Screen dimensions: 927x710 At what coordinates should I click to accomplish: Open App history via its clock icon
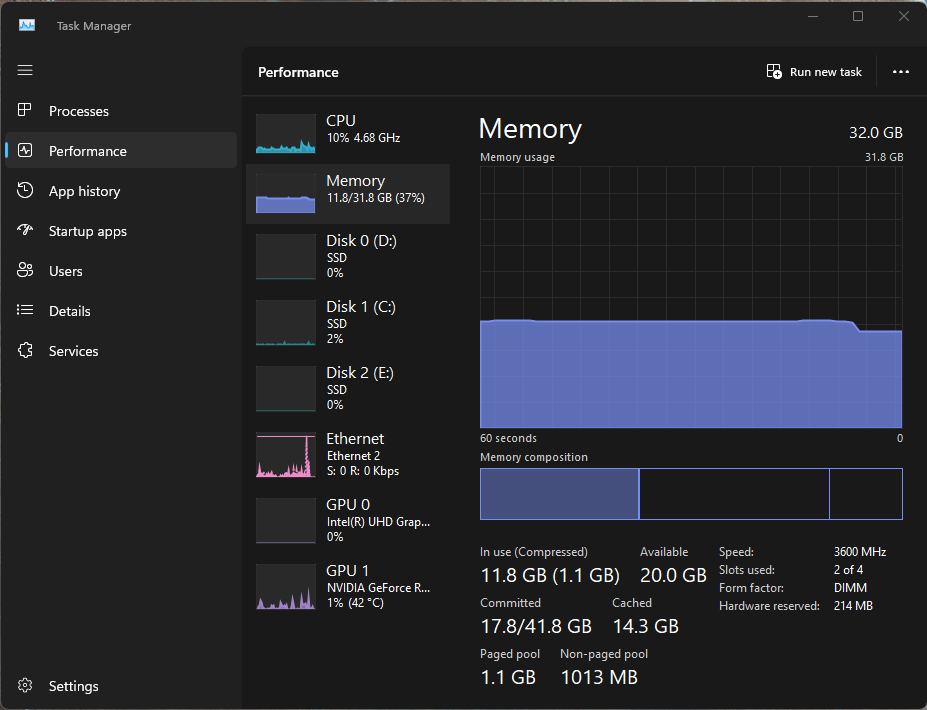pyautogui.click(x=26, y=191)
